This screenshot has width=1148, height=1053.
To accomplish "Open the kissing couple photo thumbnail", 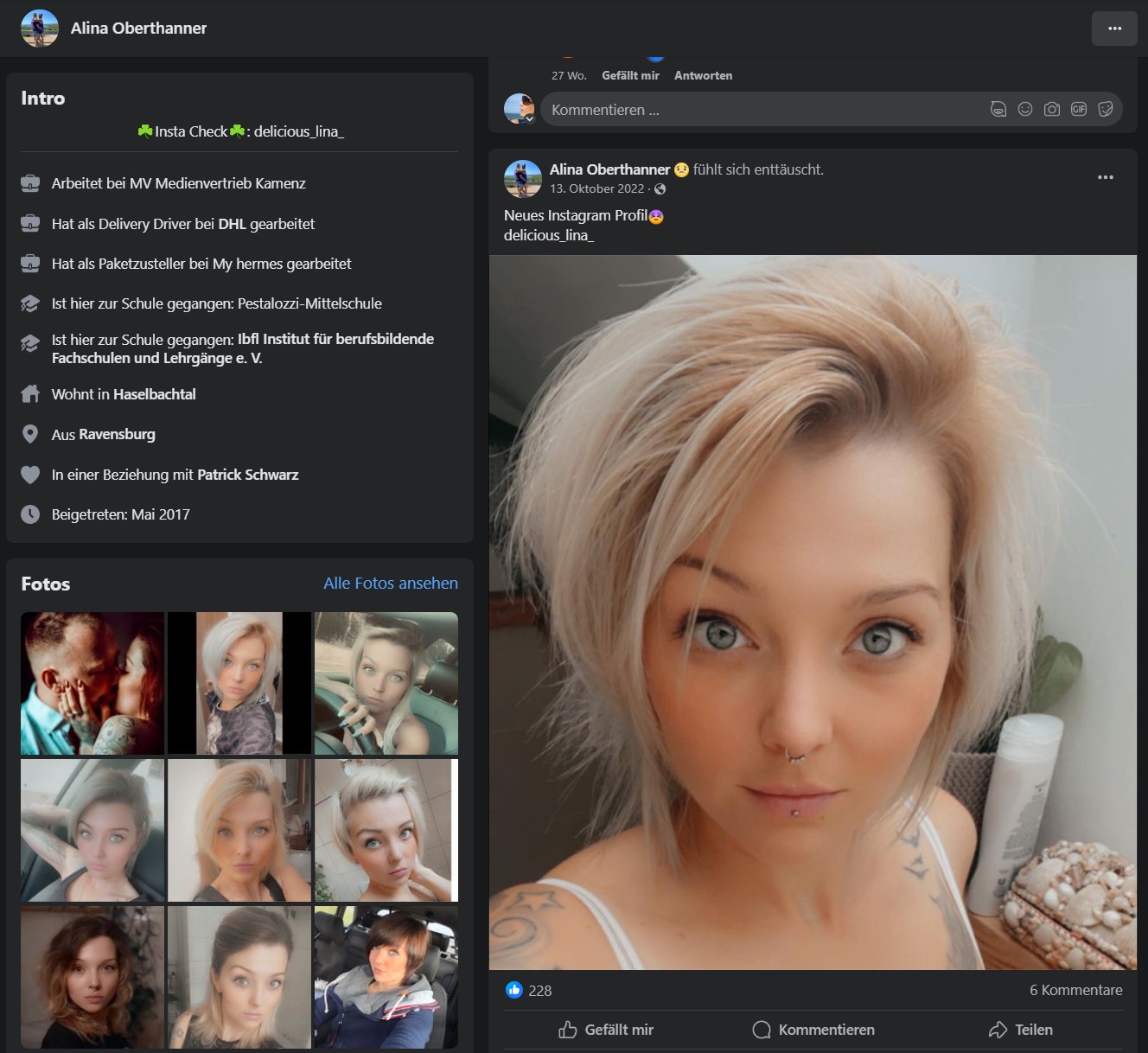I will [x=92, y=683].
